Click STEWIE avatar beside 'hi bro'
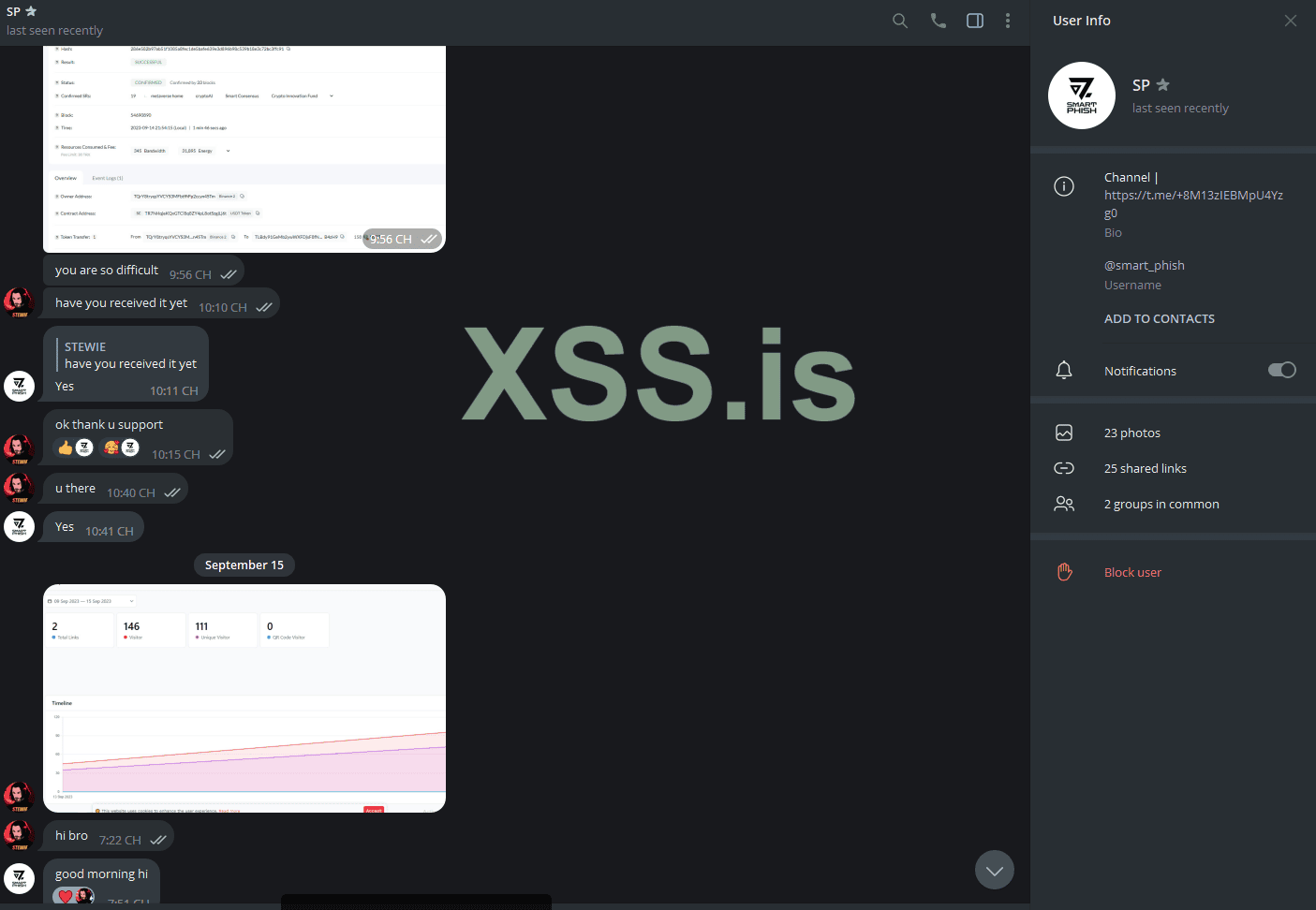 point(19,835)
